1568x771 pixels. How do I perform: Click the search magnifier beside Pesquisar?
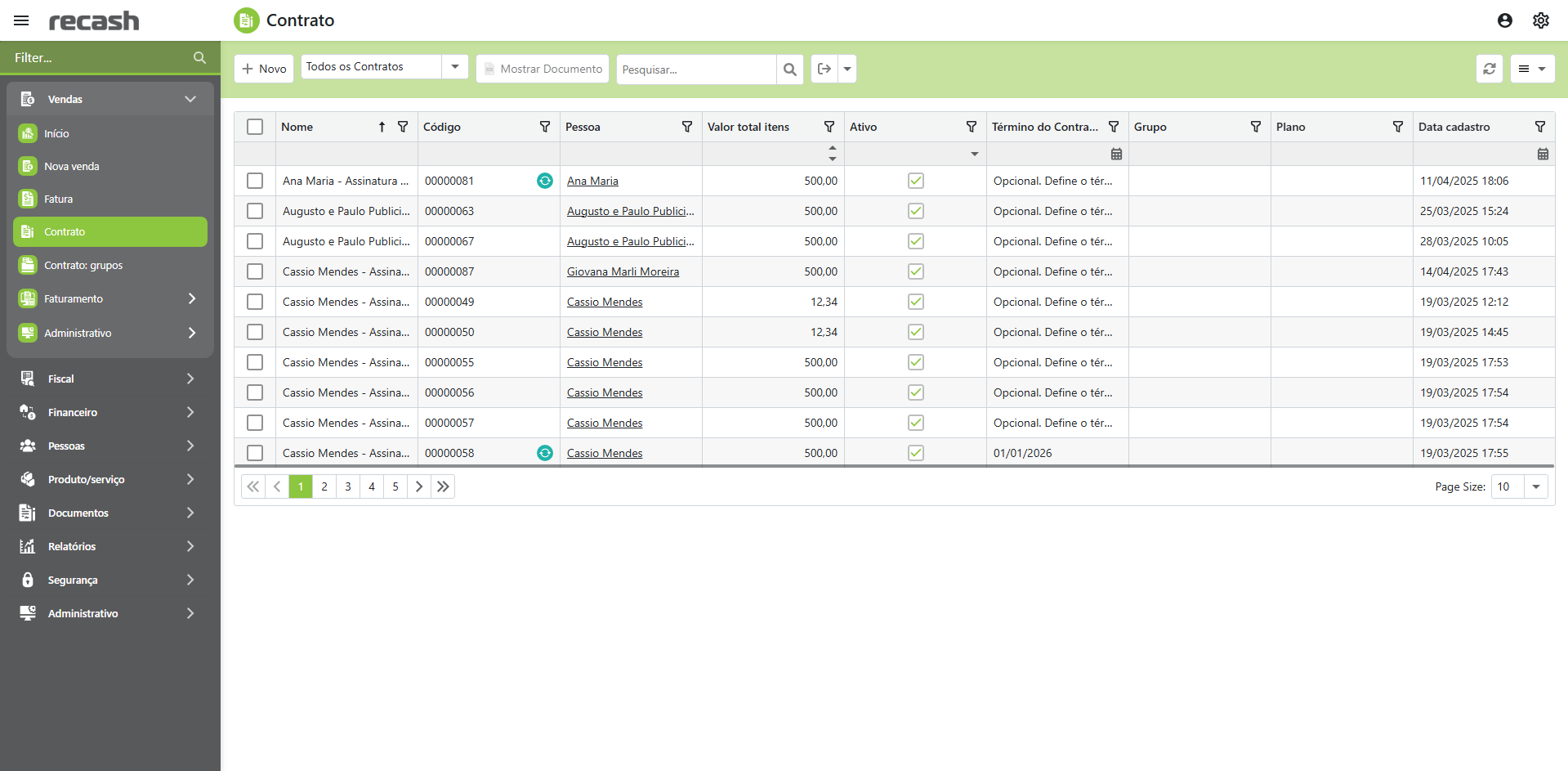click(x=789, y=69)
